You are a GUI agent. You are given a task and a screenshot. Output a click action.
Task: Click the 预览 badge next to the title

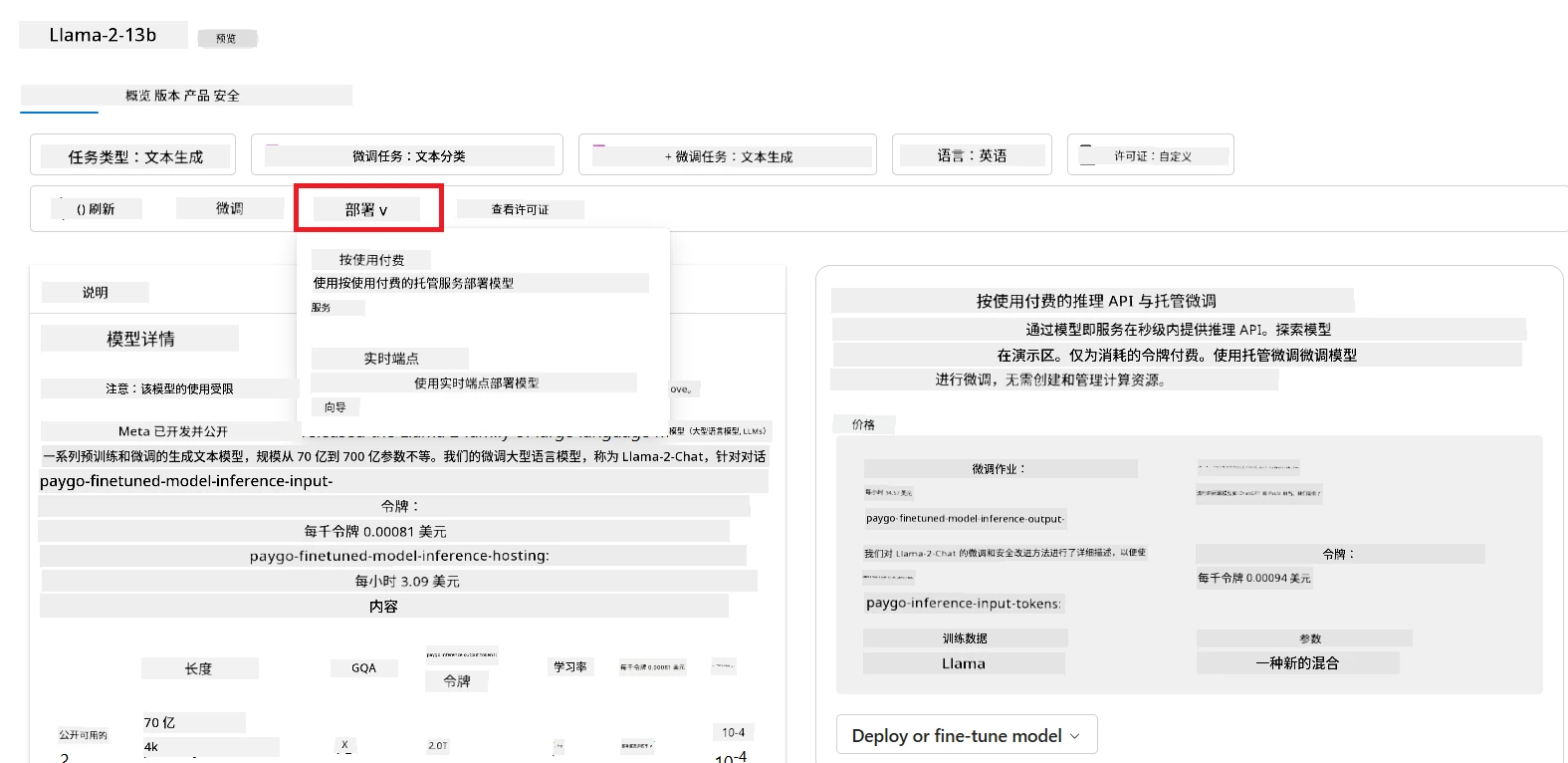[226, 39]
